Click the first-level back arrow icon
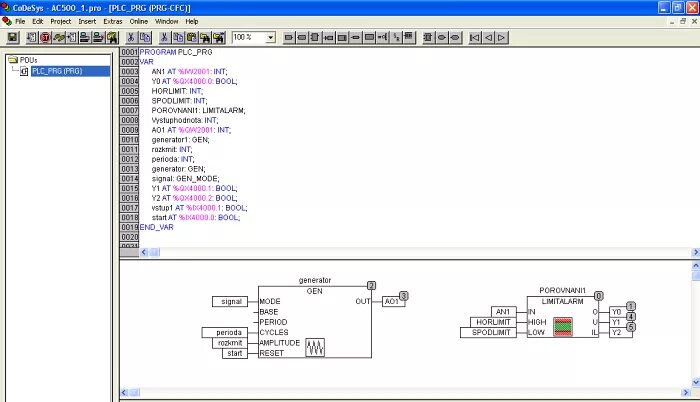This screenshot has height=402, width=700. (x=475, y=38)
